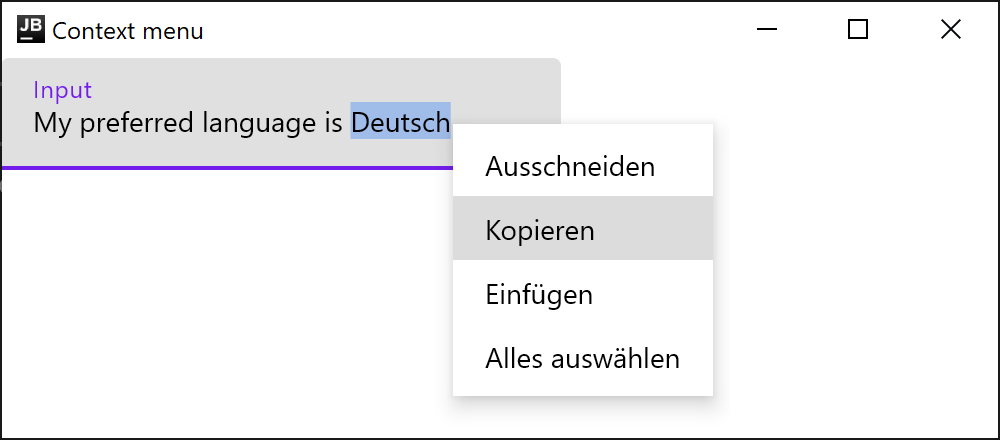Click the word "My" in the text field
Viewport: 1000px width, 440px height.
pos(49,124)
